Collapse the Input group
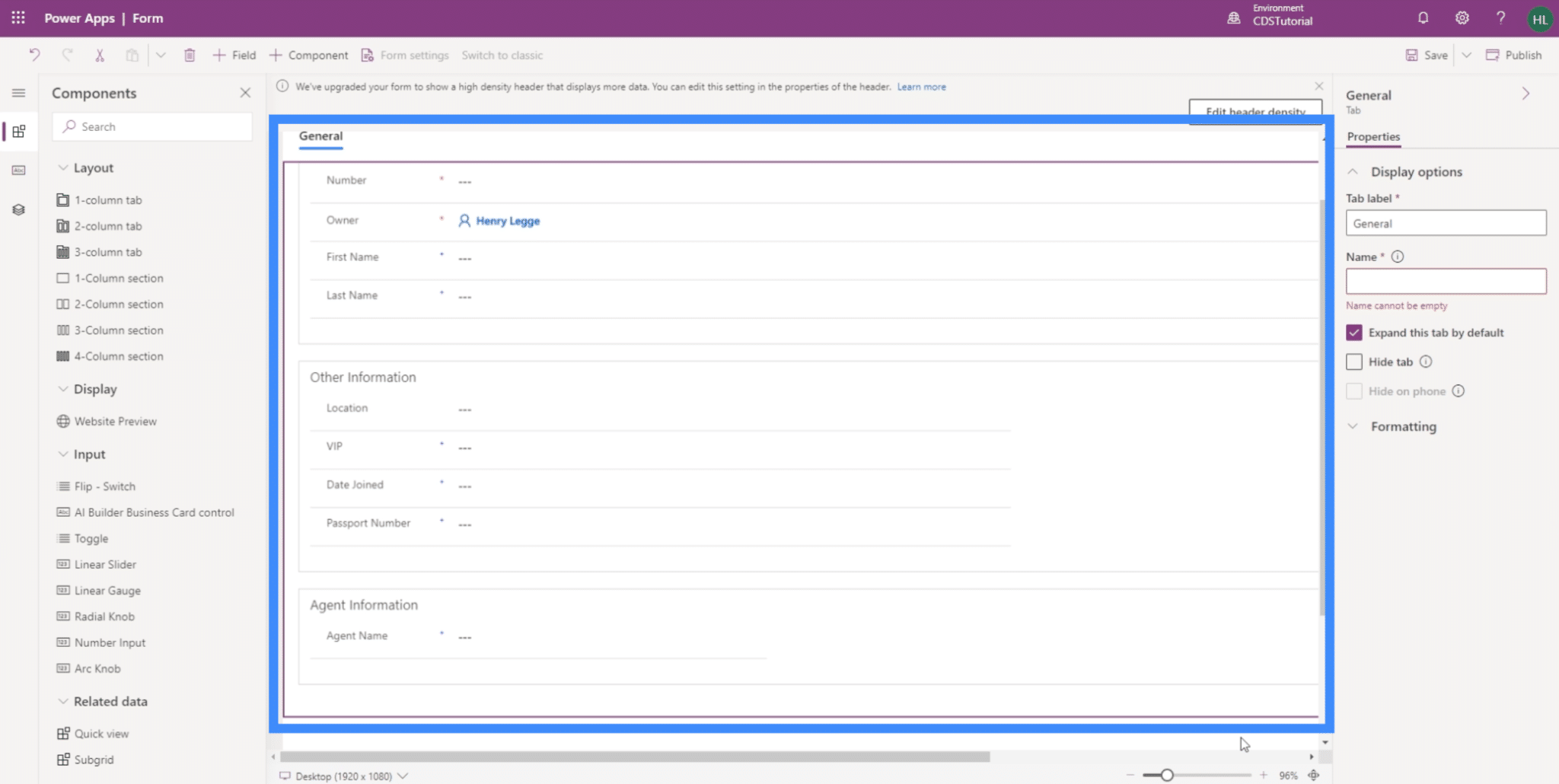The height and width of the screenshot is (784, 1559). (63, 454)
